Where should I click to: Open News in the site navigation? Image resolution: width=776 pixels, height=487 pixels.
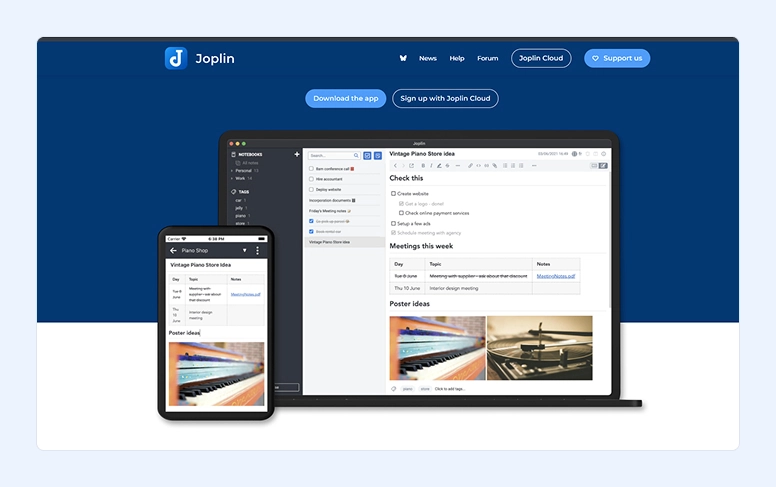tap(428, 58)
